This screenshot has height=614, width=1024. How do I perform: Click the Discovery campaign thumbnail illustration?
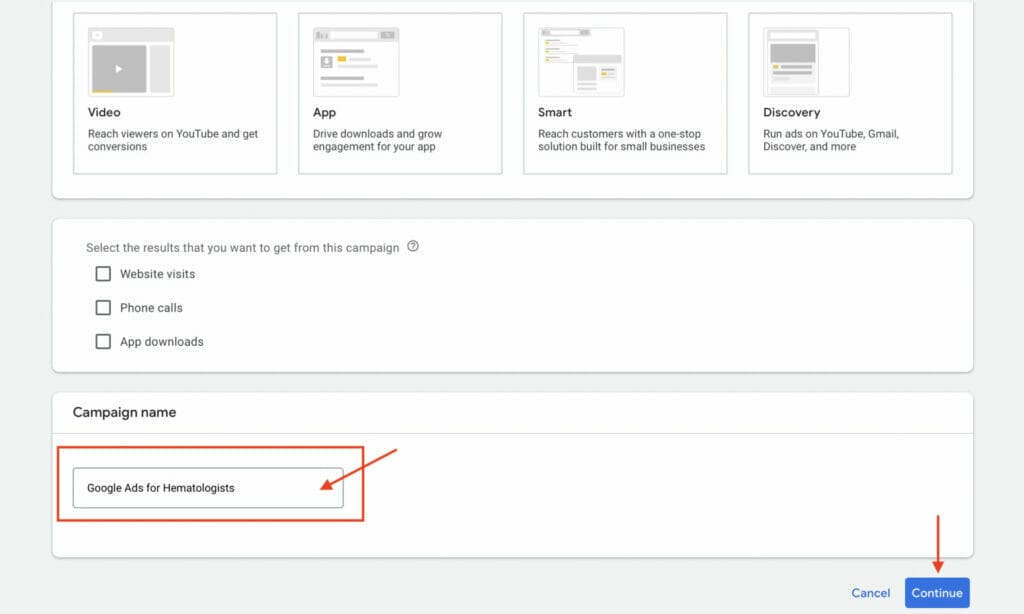tap(806, 62)
